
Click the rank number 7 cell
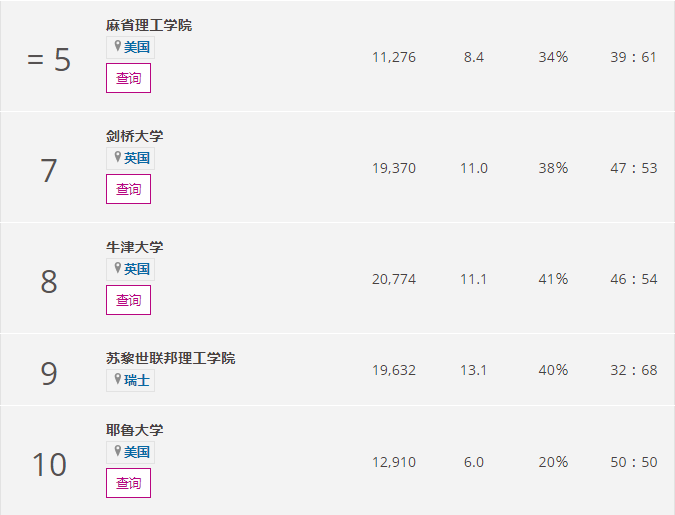click(x=49, y=171)
